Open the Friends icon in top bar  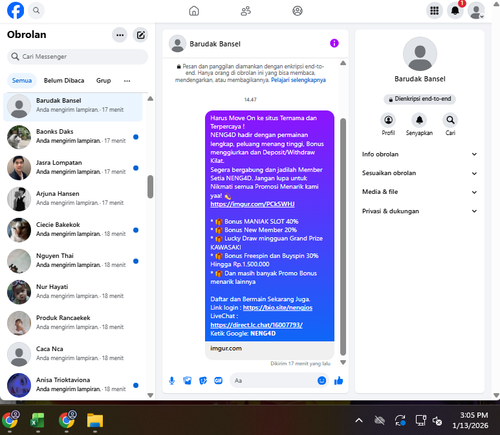[246, 11]
